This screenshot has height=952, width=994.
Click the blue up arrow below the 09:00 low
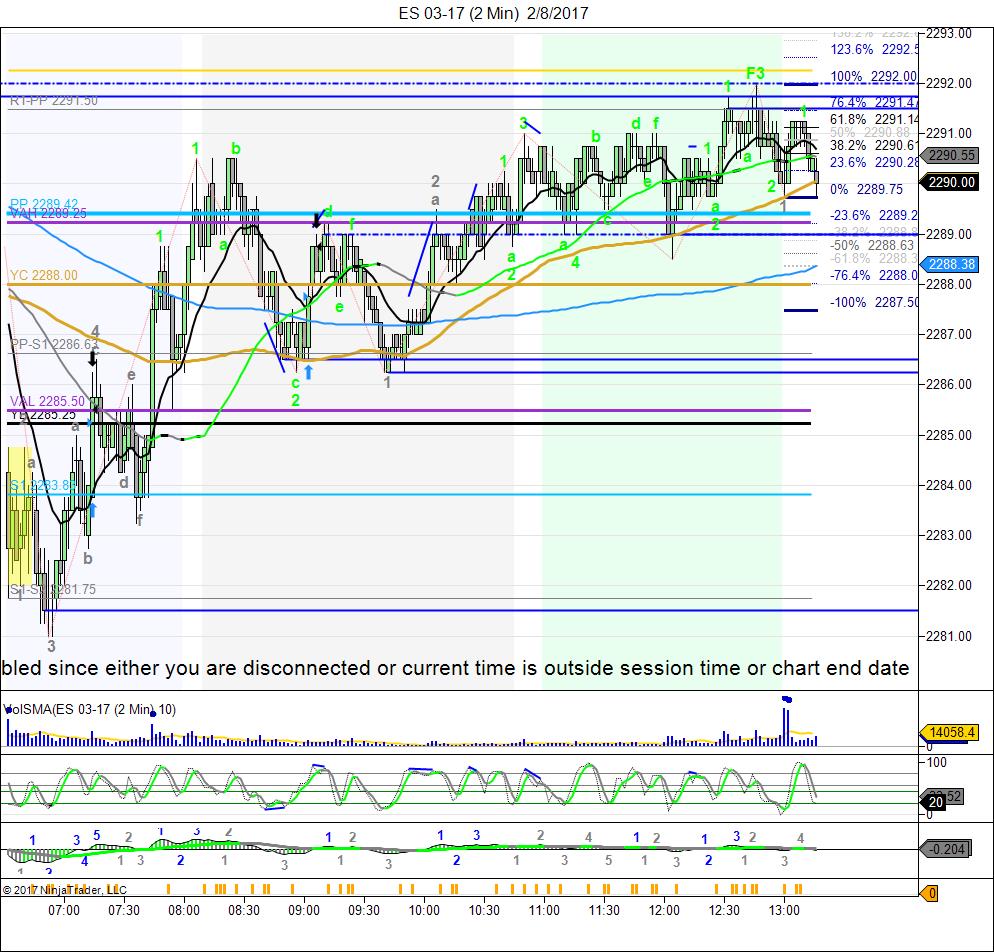click(308, 371)
